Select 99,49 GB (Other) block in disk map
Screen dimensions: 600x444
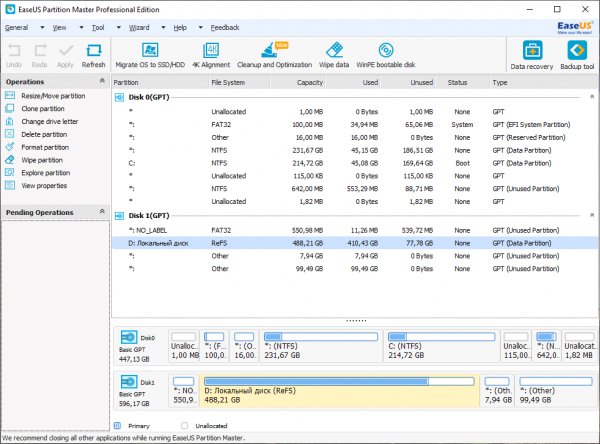tap(556, 390)
